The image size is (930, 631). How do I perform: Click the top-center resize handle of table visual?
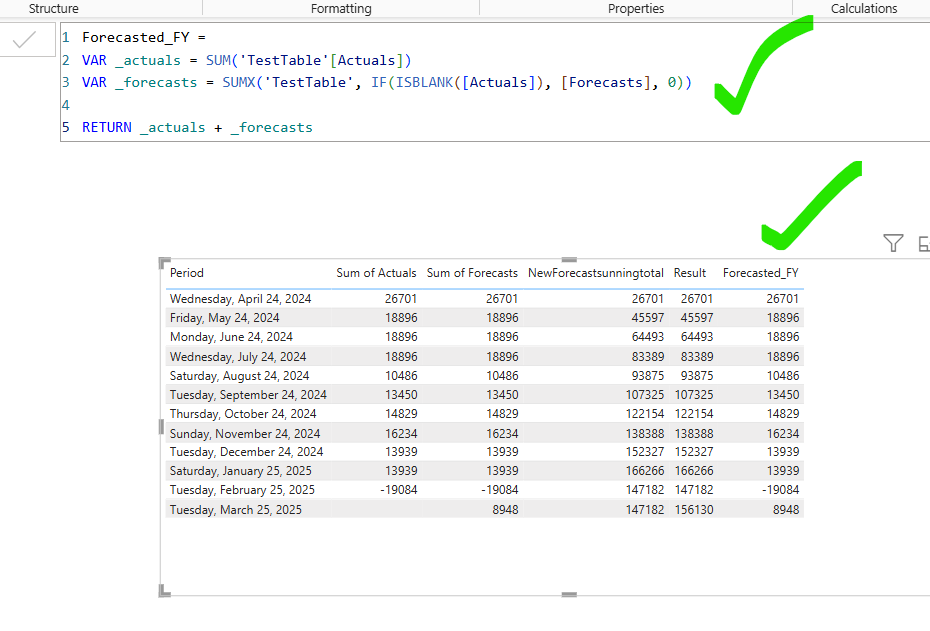pyautogui.click(x=569, y=260)
